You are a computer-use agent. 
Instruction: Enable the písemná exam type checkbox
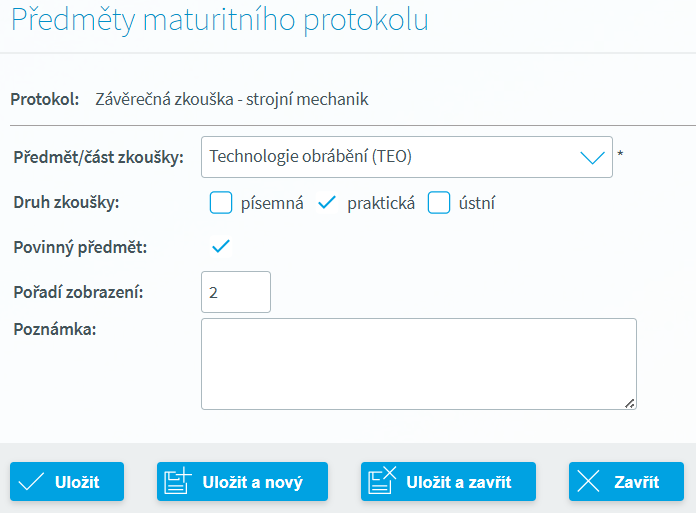[x=221, y=203]
